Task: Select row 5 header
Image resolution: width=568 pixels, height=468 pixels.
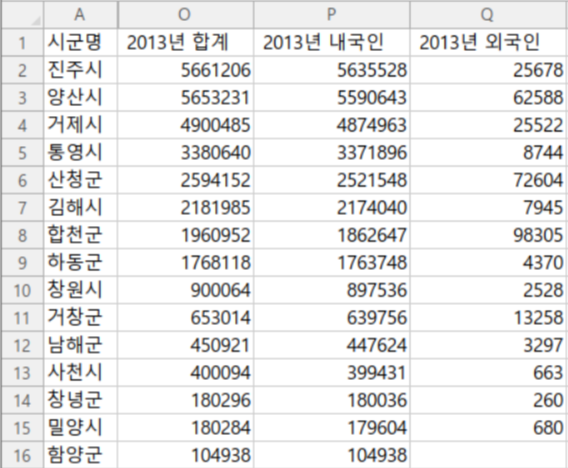Action: click(22, 153)
